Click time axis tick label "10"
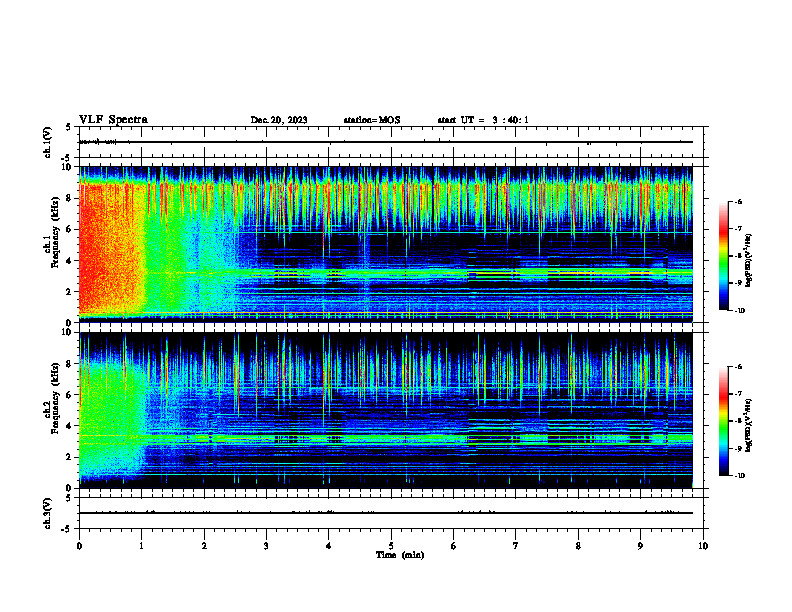Image resolution: width=792 pixels, height=612 pixels. [x=703, y=546]
